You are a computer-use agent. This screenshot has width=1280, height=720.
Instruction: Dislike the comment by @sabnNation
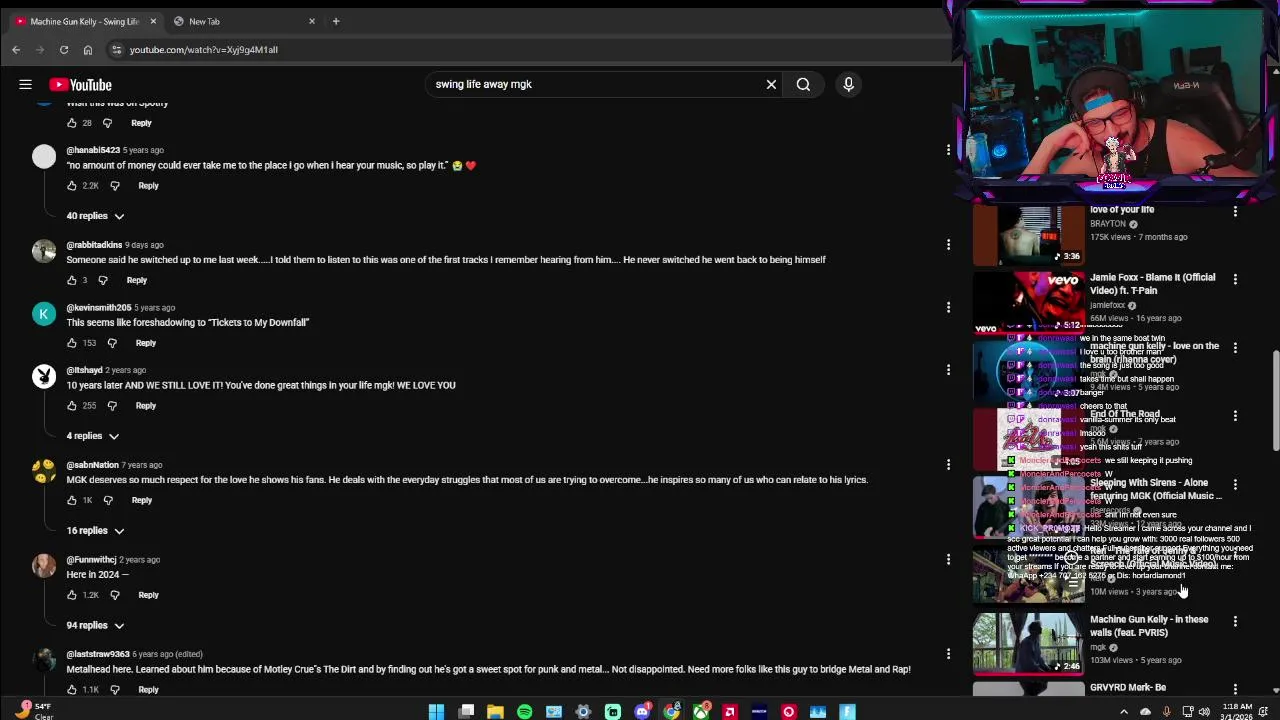point(108,500)
